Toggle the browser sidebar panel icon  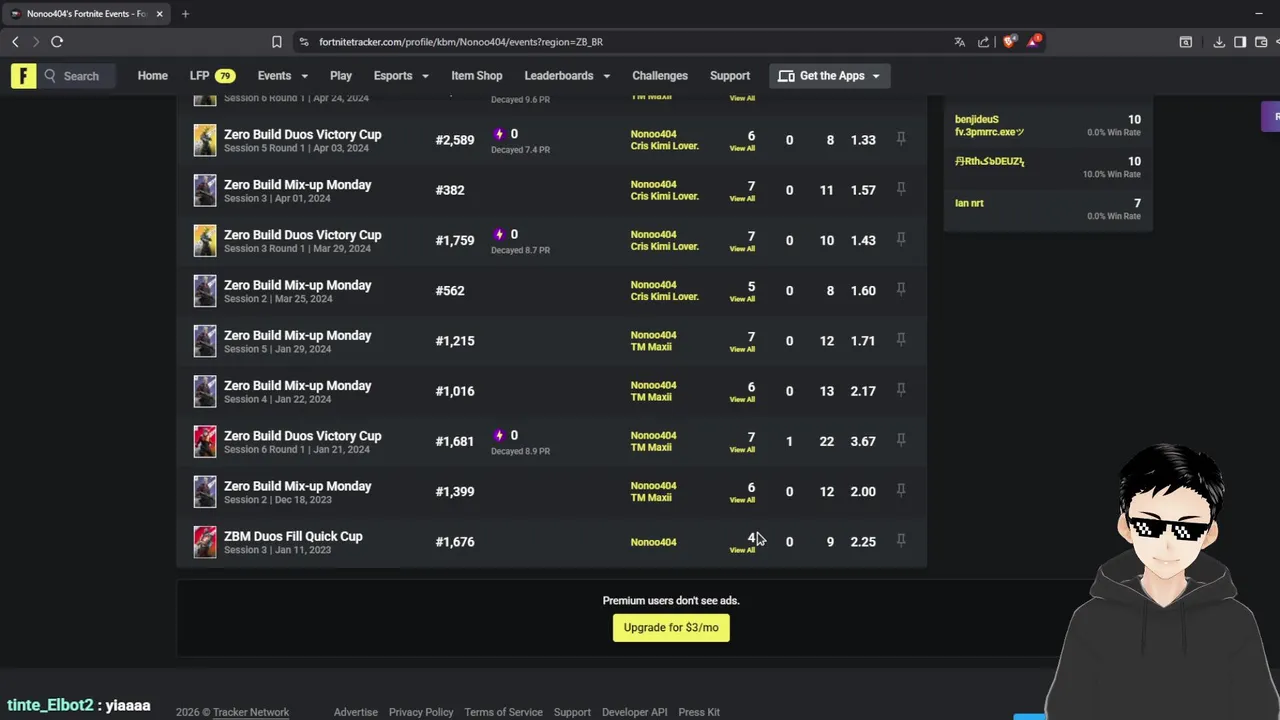[1240, 42]
